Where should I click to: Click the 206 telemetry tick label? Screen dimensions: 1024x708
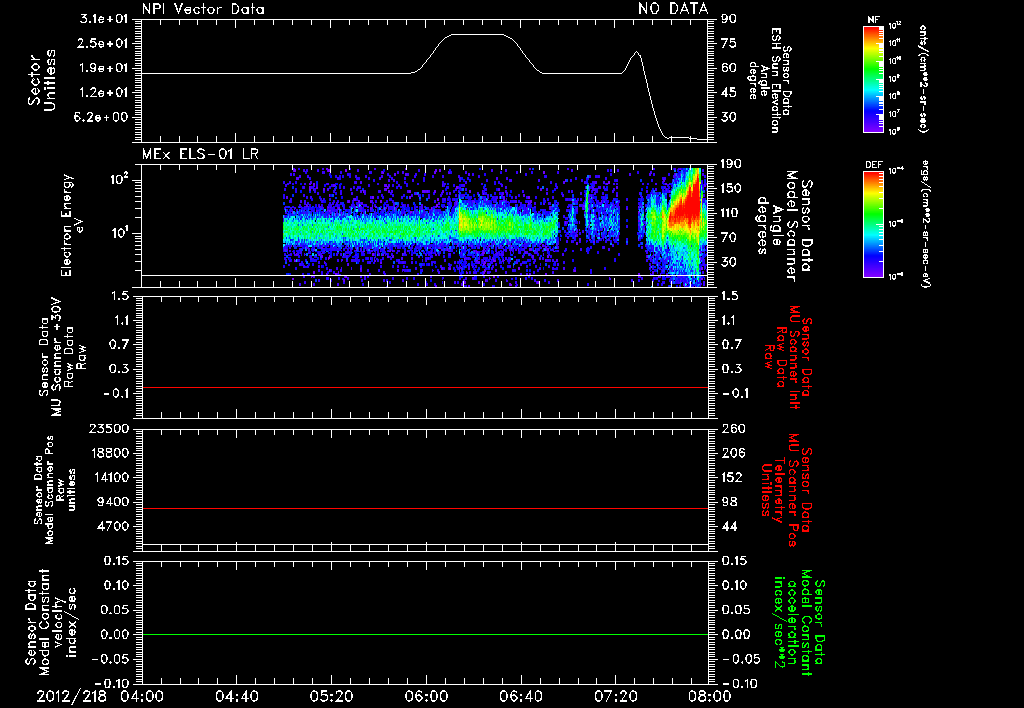(731, 453)
